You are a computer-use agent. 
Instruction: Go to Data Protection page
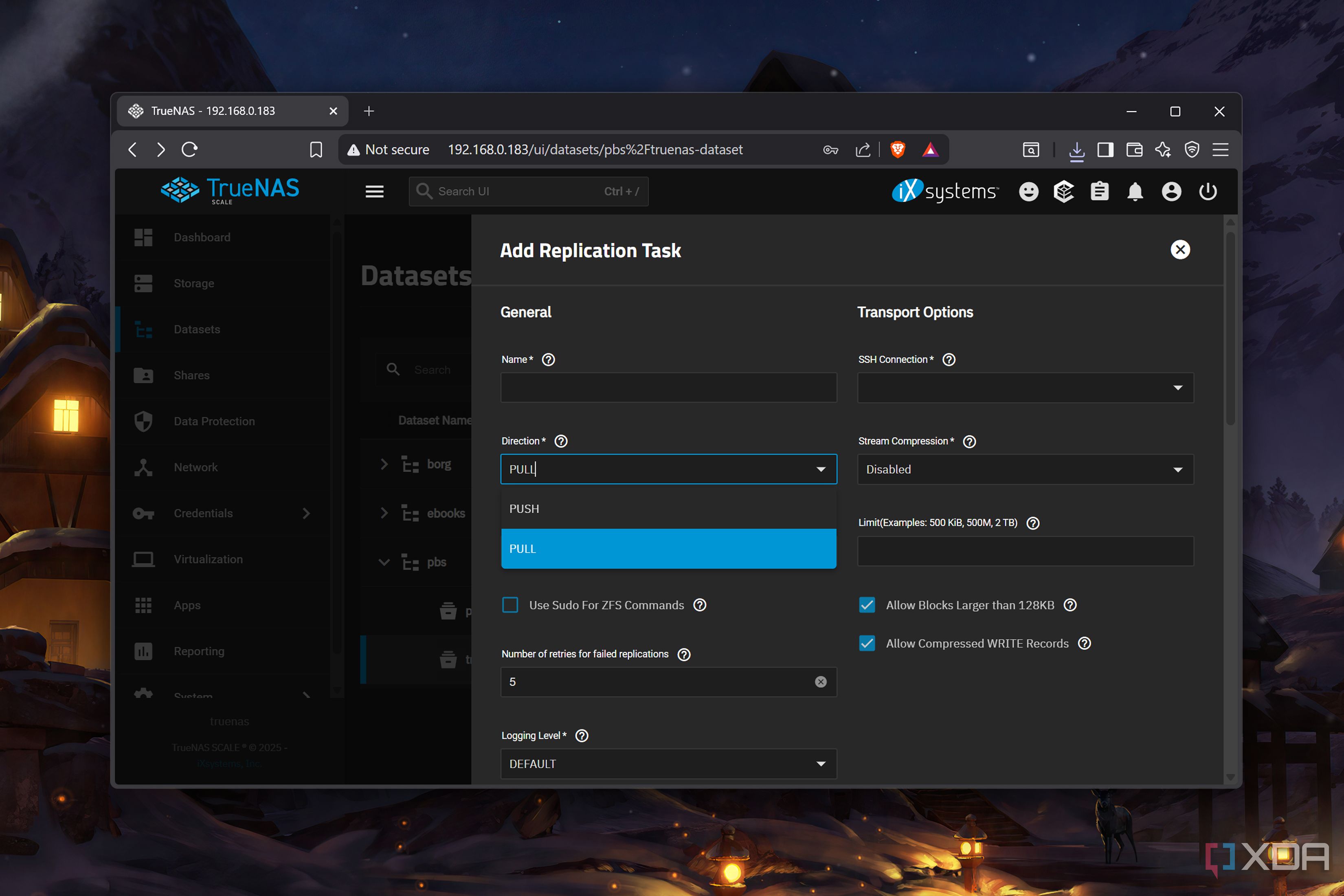[x=223, y=421]
